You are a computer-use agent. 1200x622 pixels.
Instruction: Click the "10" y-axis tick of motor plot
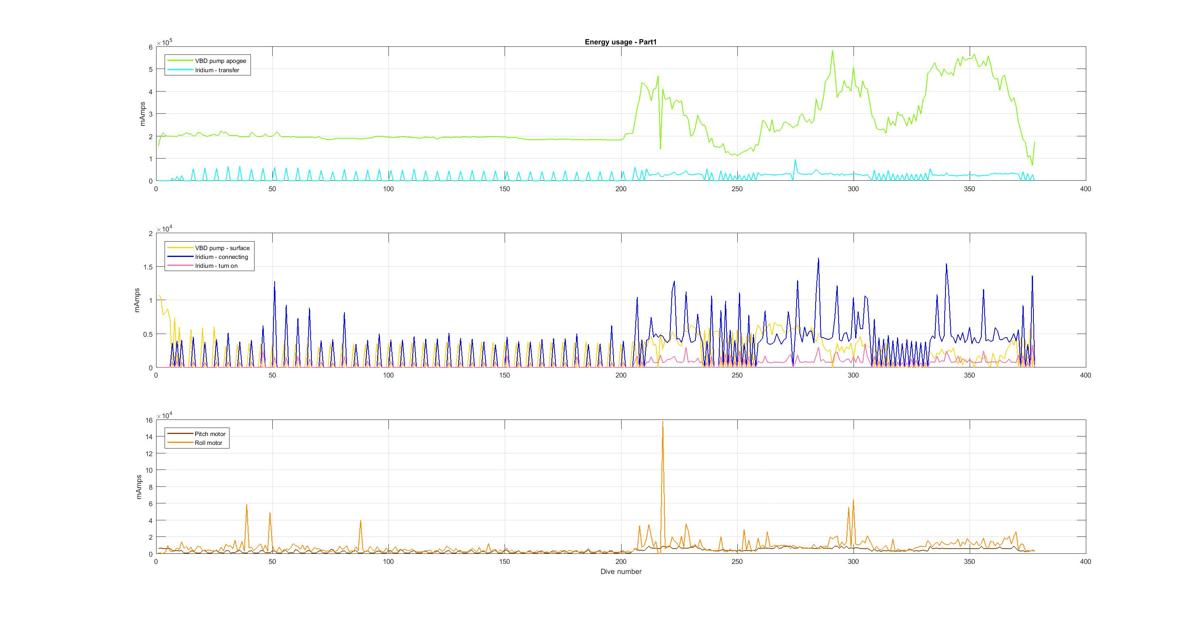(x=148, y=471)
